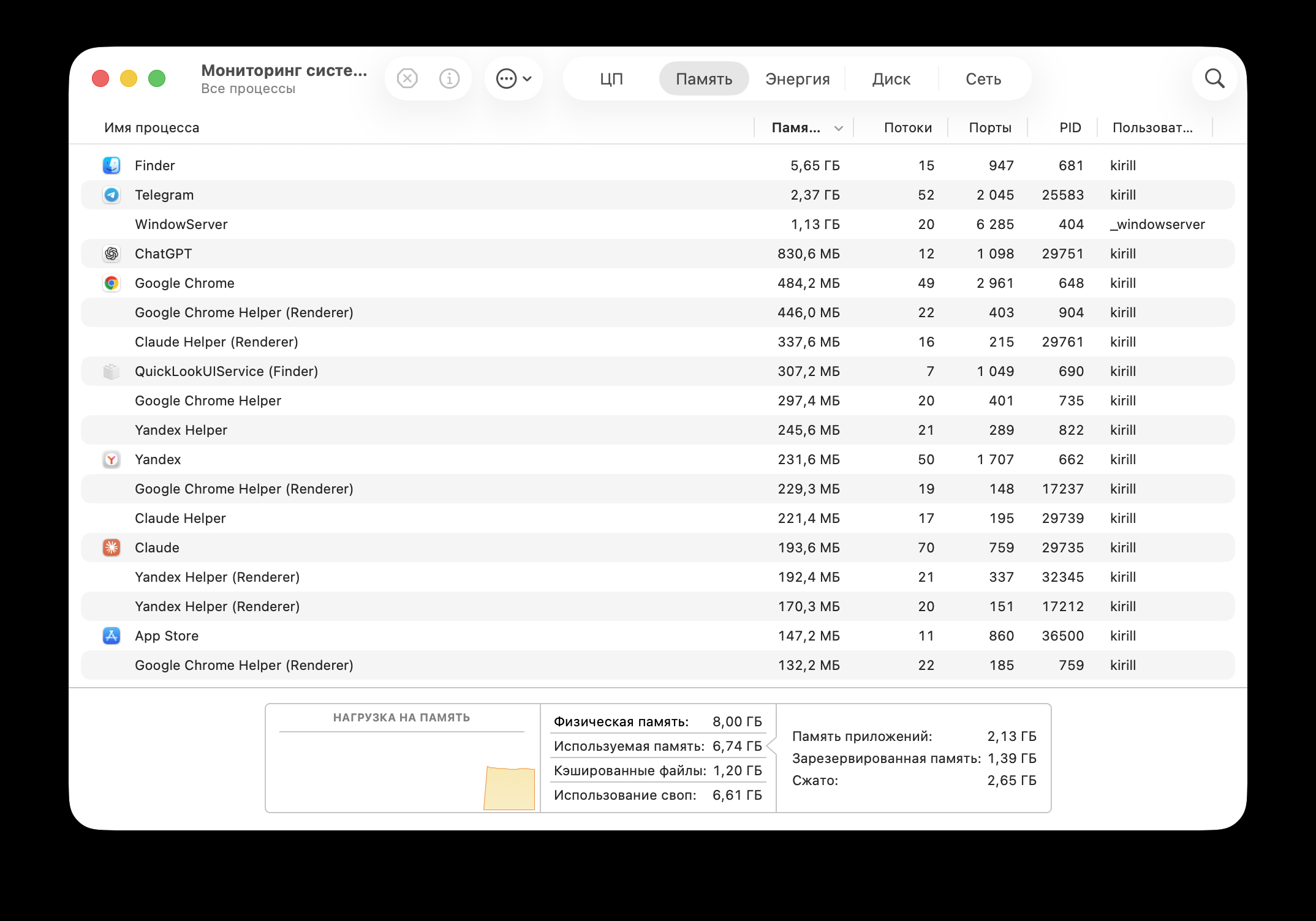Click Кэшированные файлы 1,20 ГБ entry
Image resolution: width=1316 pixels, height=921 pixels.
pos(657,770)
